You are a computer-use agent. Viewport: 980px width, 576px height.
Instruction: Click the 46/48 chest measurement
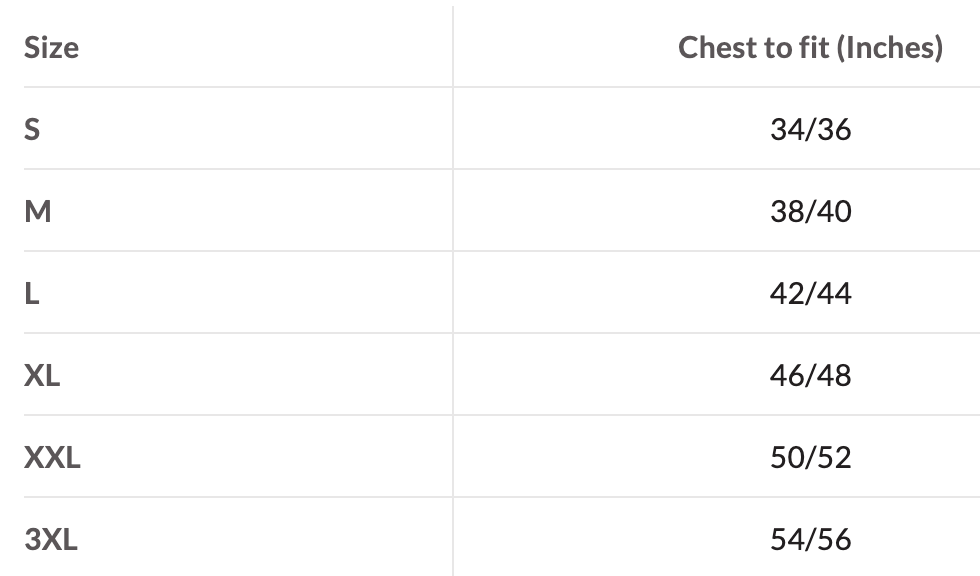[x=810, y=375]
